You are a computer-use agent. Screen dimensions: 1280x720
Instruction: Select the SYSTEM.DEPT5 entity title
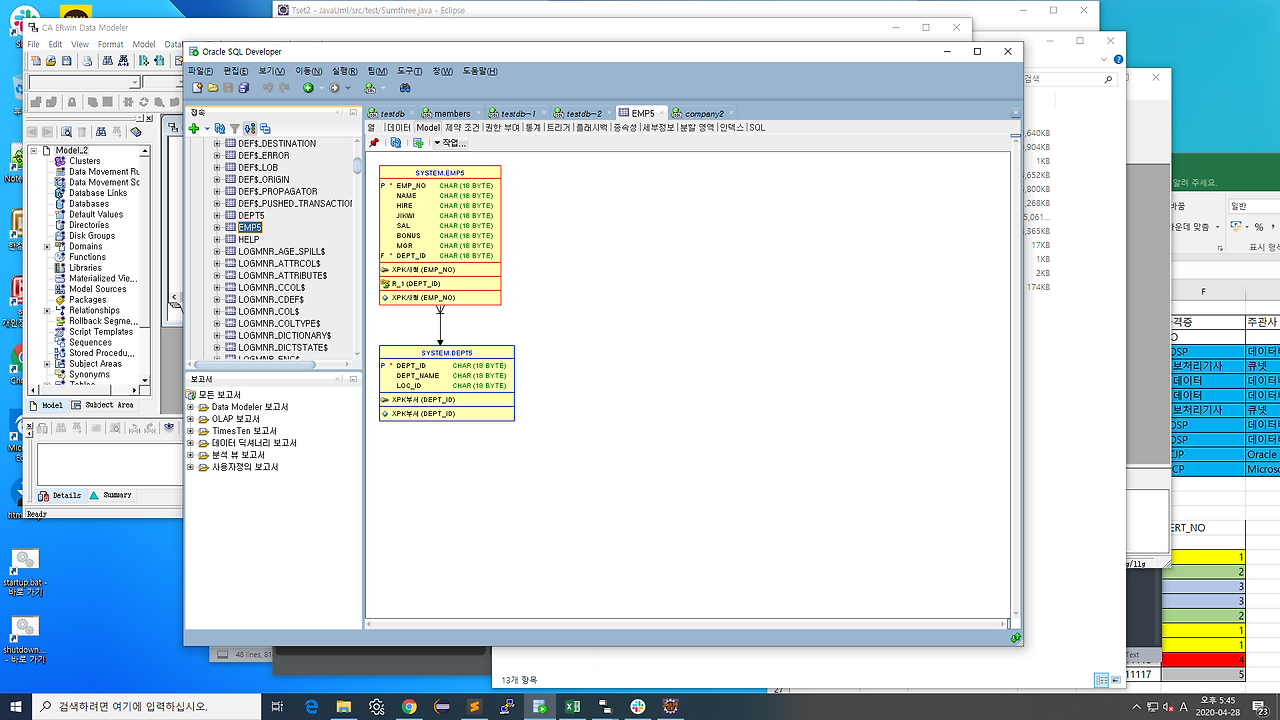coord(447,353)
